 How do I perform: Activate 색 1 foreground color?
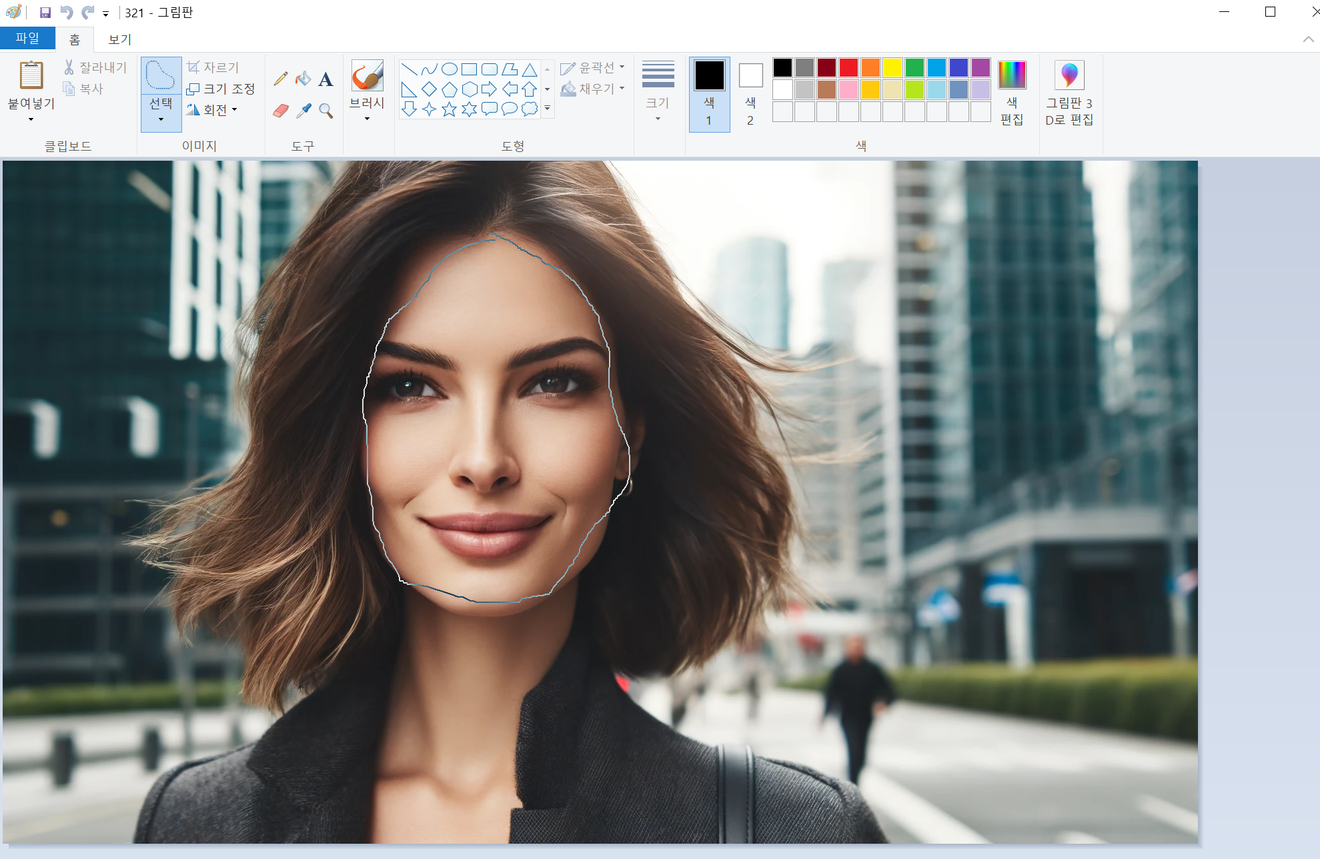[x=709, y=94]
